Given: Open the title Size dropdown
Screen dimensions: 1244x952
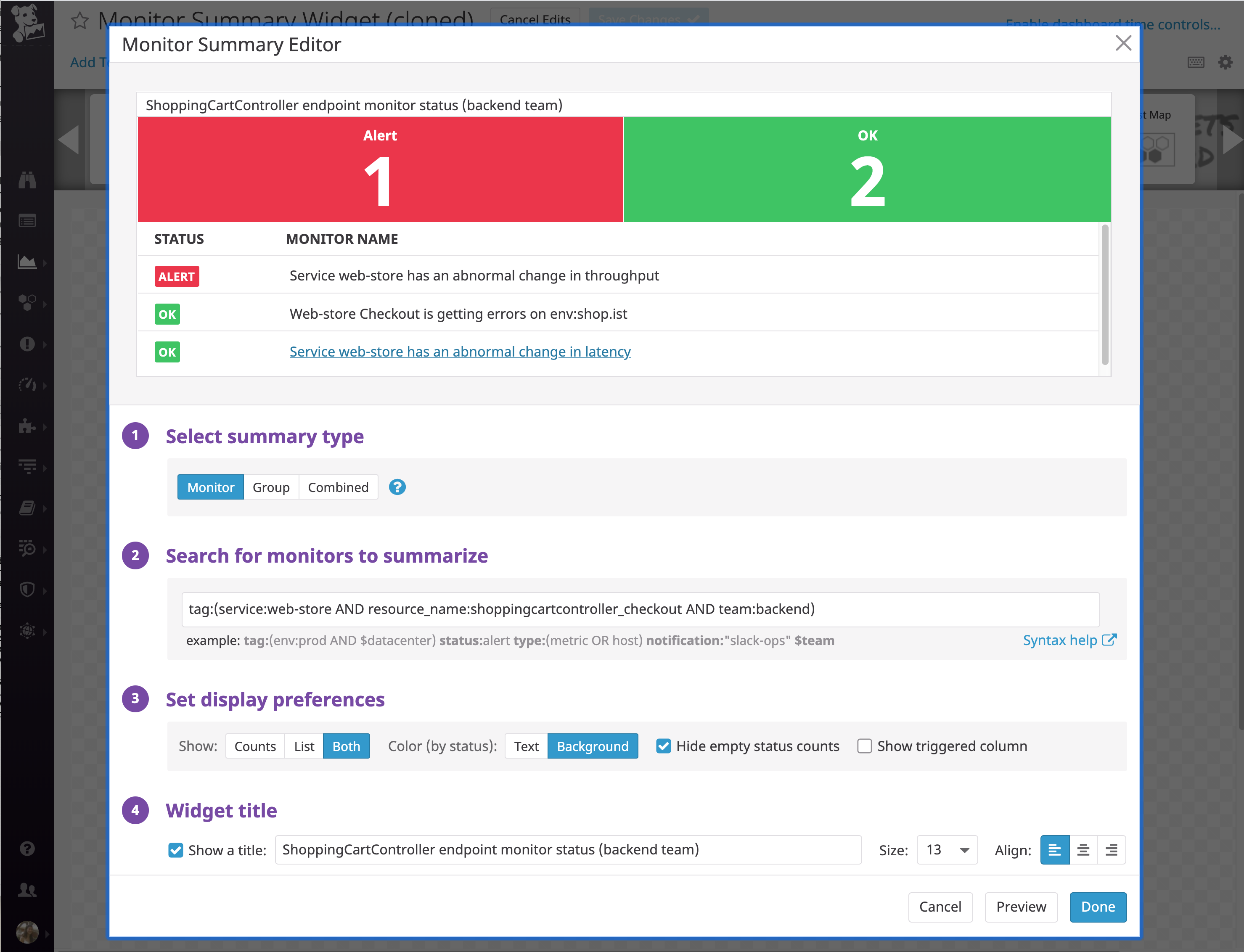Looking at the screenshot, I should tap(947, 850).
